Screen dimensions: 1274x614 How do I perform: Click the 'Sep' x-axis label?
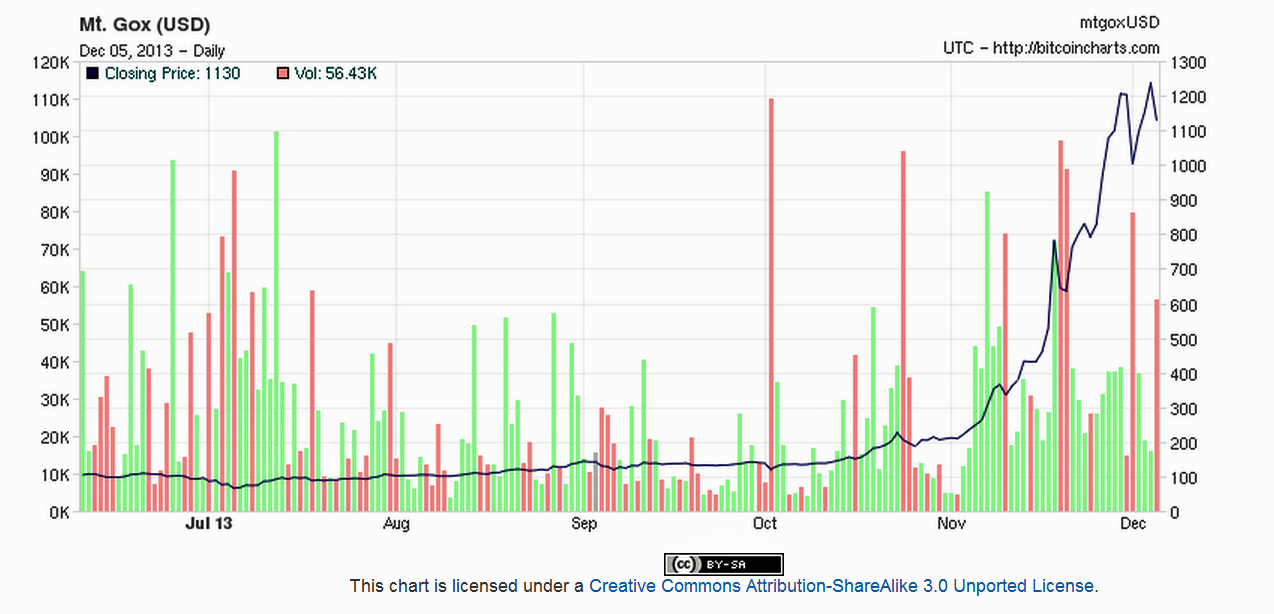584,523
